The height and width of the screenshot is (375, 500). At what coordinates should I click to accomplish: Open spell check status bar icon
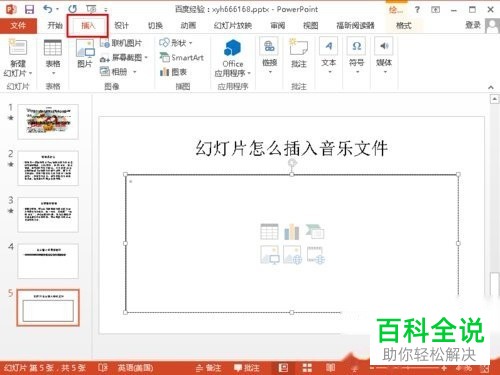(x=103, y=368)
